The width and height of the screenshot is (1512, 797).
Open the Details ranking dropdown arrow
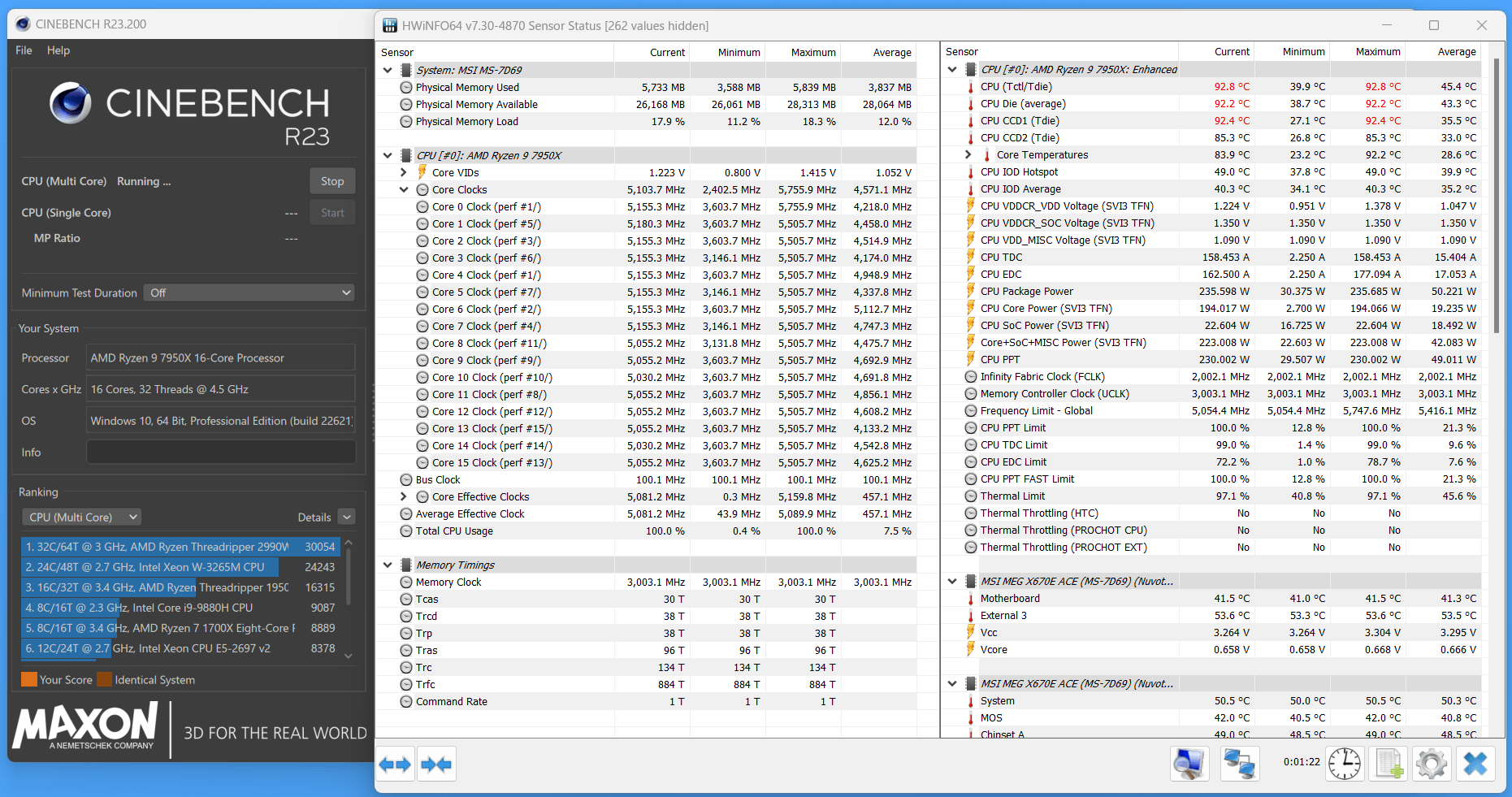click(347, 517)
